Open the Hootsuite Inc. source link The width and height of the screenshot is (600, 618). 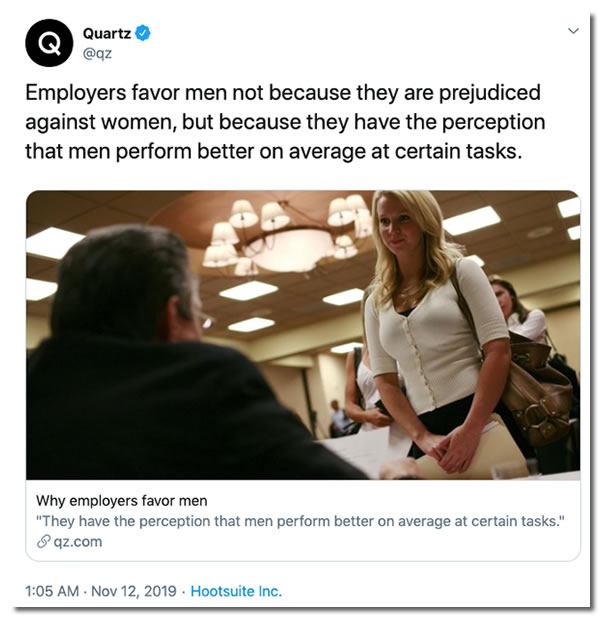(236, 591)
